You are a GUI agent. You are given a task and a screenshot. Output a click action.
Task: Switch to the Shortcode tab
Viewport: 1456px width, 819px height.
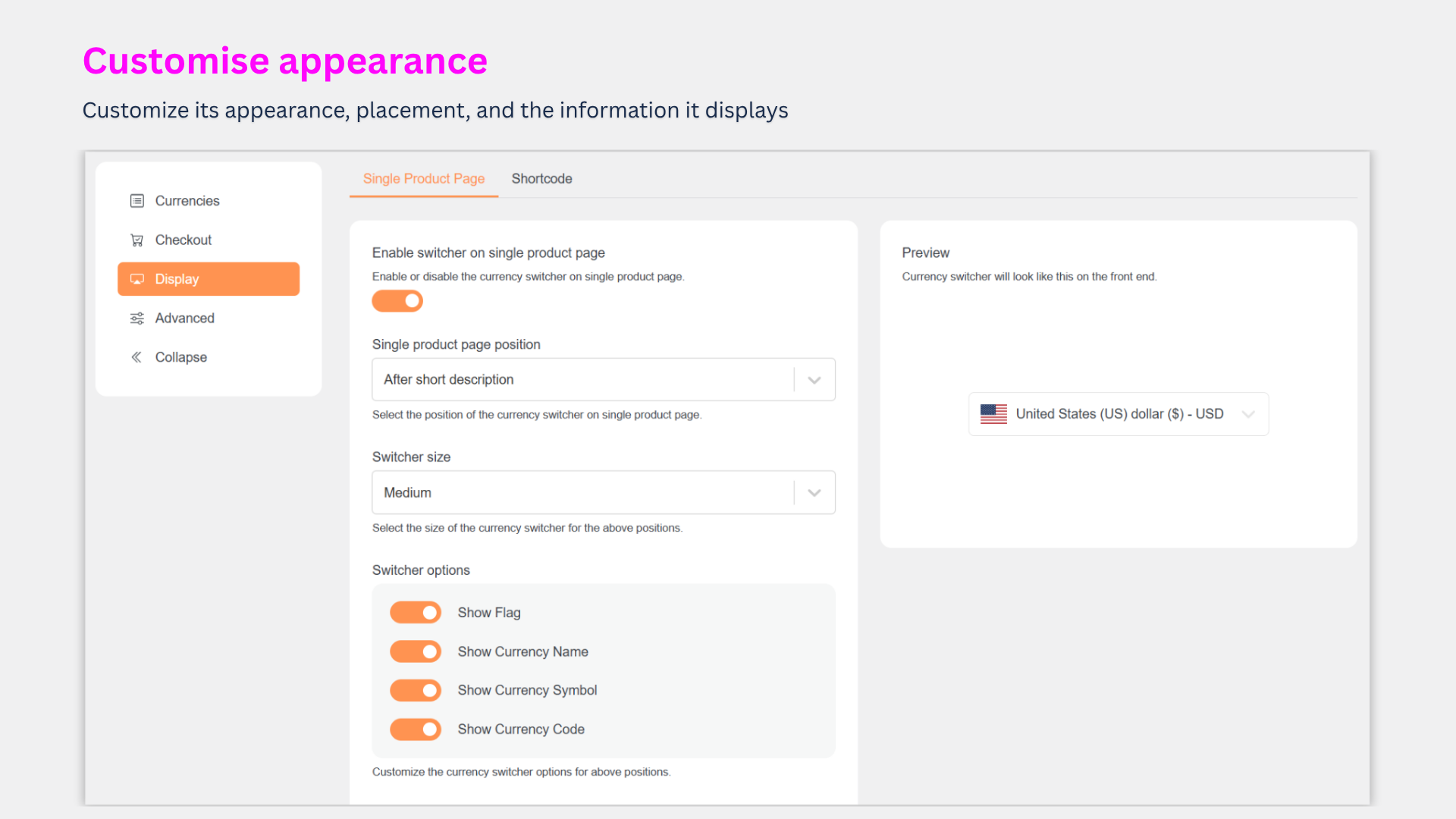click(x=541, y=179)
